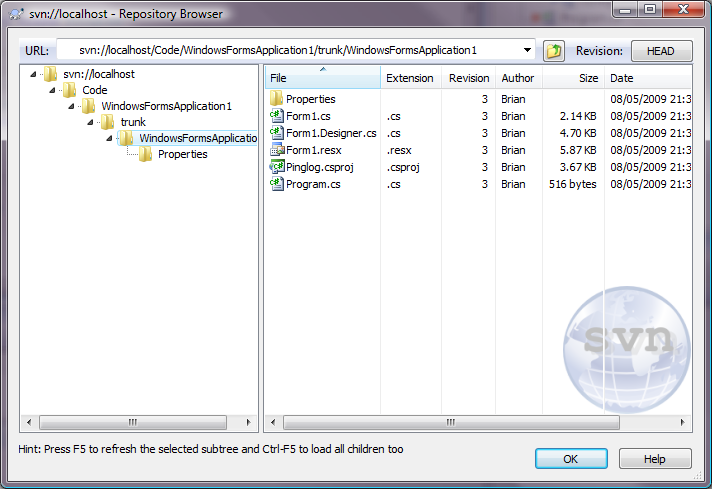Click the TortoiseSVN icon in the title bar
The height and width of the screenshot is (489, 712).
click(x=16, y=14)
